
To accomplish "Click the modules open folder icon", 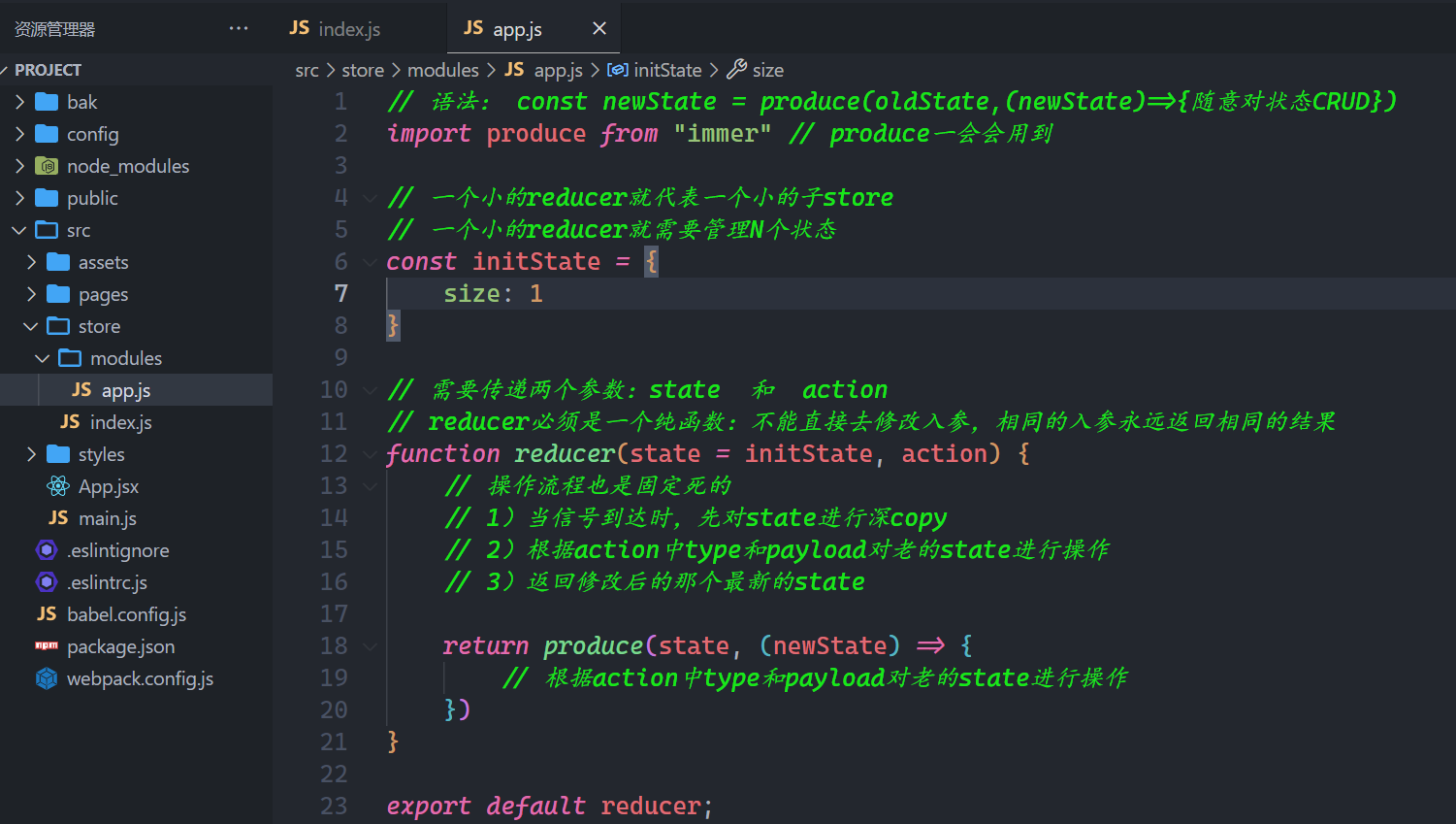I will click(70, 358).
